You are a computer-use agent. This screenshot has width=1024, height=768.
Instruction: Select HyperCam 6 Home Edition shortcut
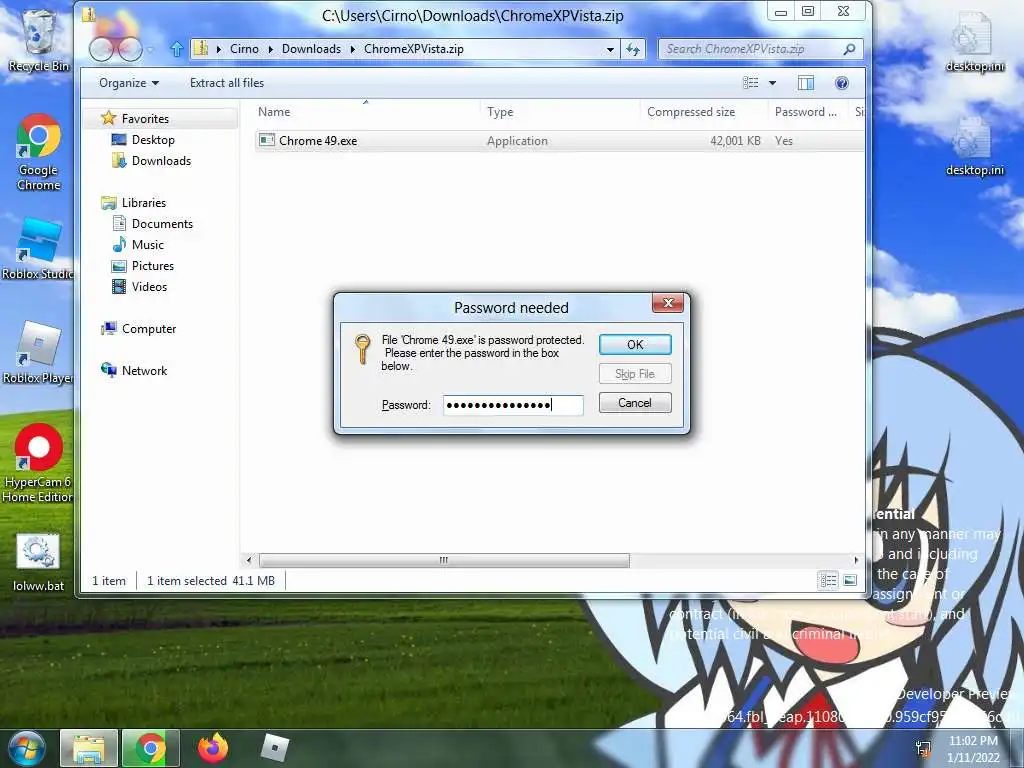(x=38, y=464)
